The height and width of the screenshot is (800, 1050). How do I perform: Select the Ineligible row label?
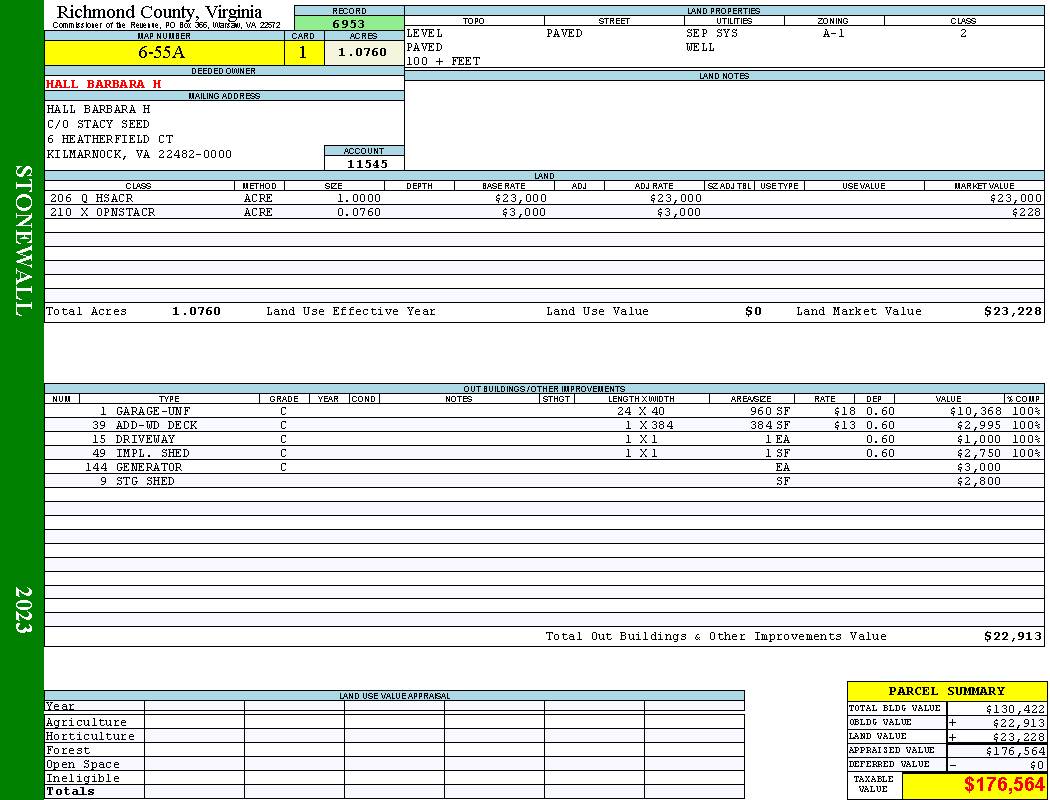(x=83, y=779)
